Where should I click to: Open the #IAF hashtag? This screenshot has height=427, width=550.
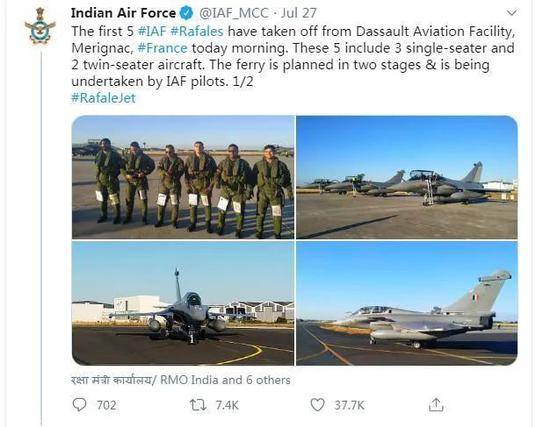[x=152, y=31]
